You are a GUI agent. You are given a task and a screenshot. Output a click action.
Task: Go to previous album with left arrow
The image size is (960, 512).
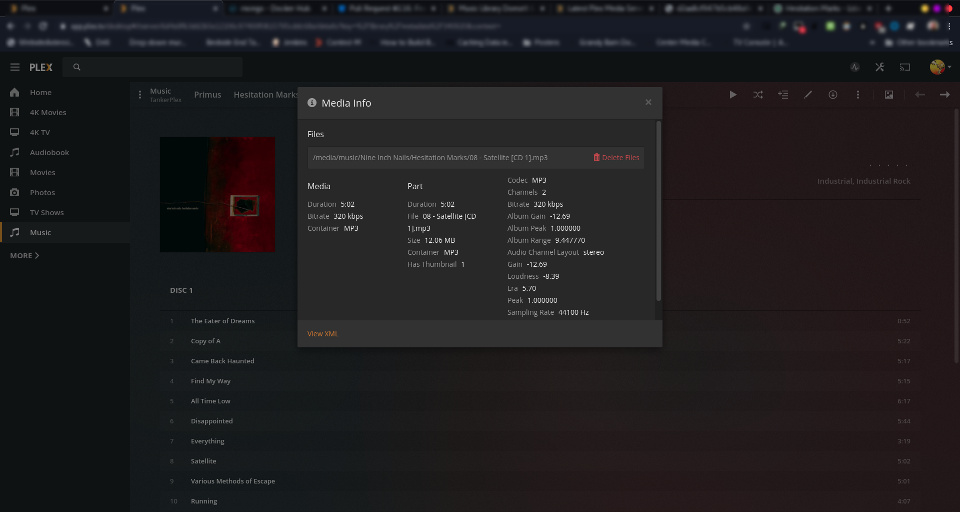pyautogui.click(x=920, y=95)
